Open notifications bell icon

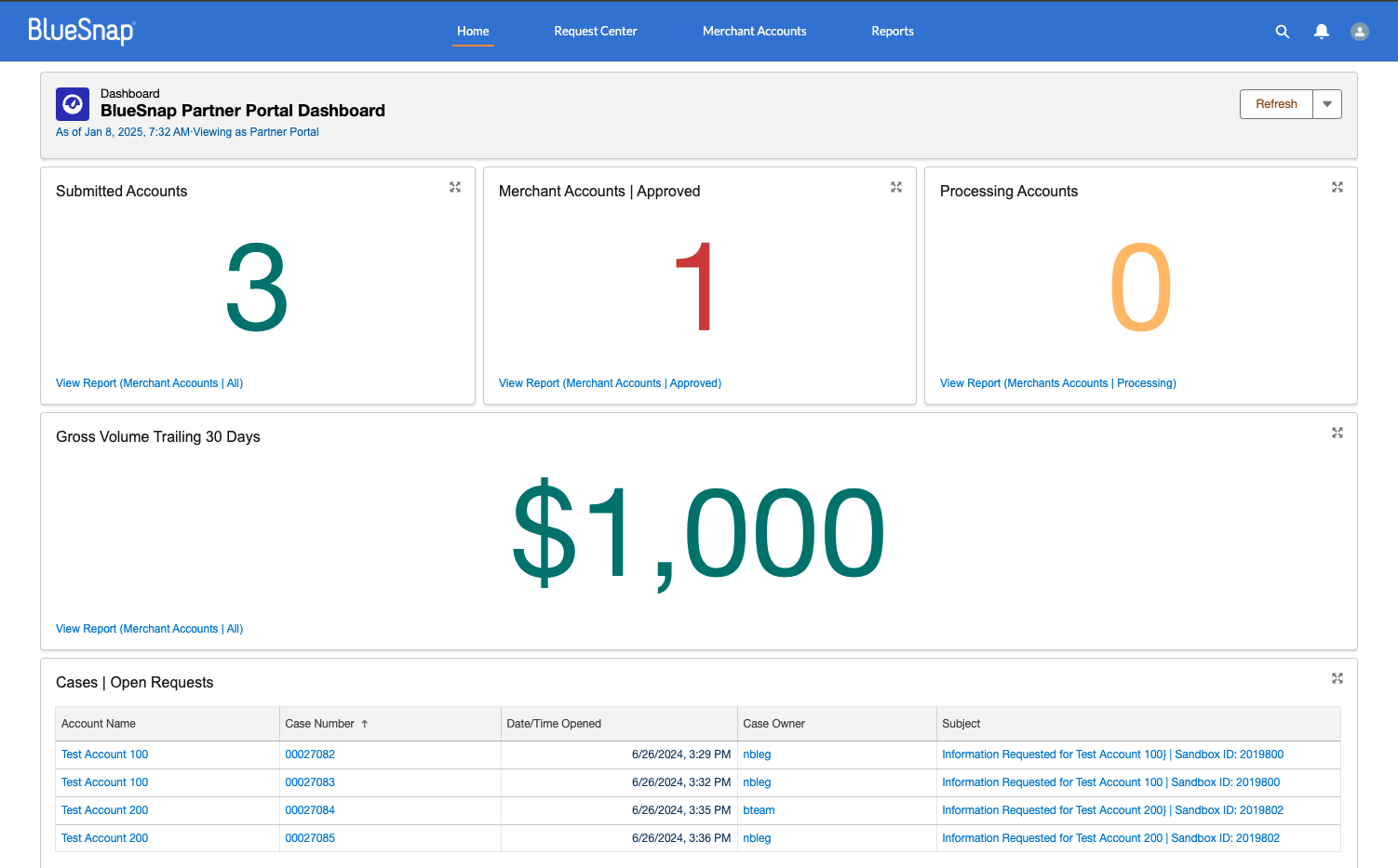click(x=1322, y=32)
